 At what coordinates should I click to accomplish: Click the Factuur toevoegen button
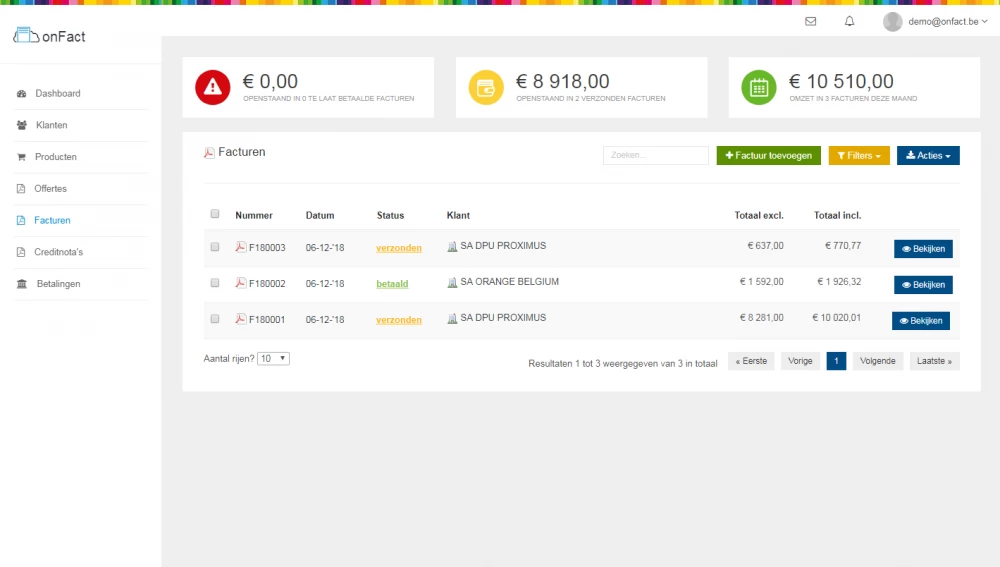pyautogui.click(x=769, y=156)
